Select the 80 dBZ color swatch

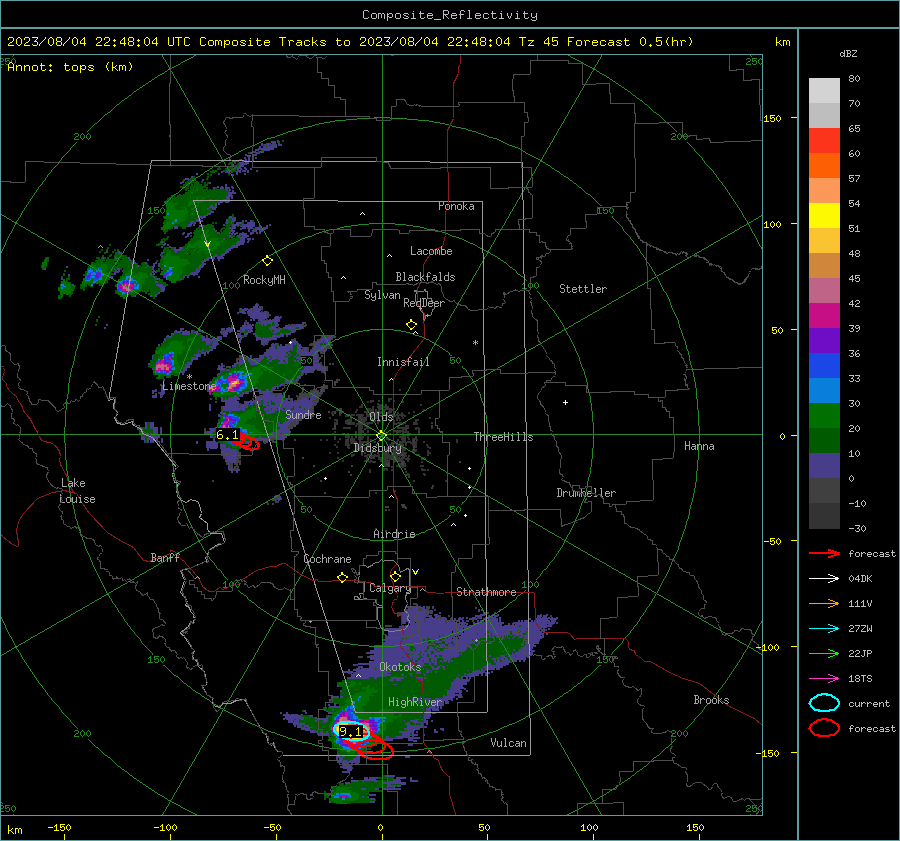(824, 90)
